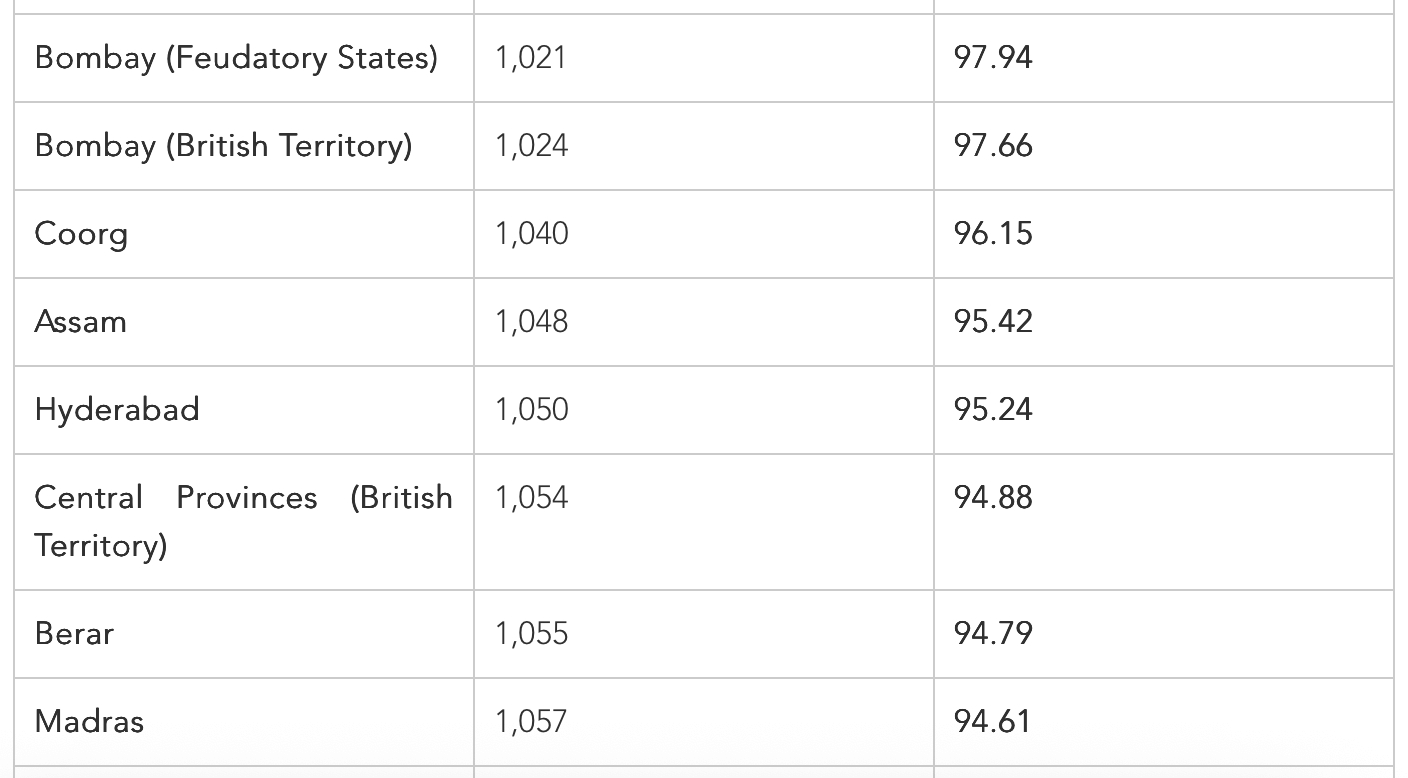
Task: Click the 94.61 value for Madras
Action: [x=992, y=722]
